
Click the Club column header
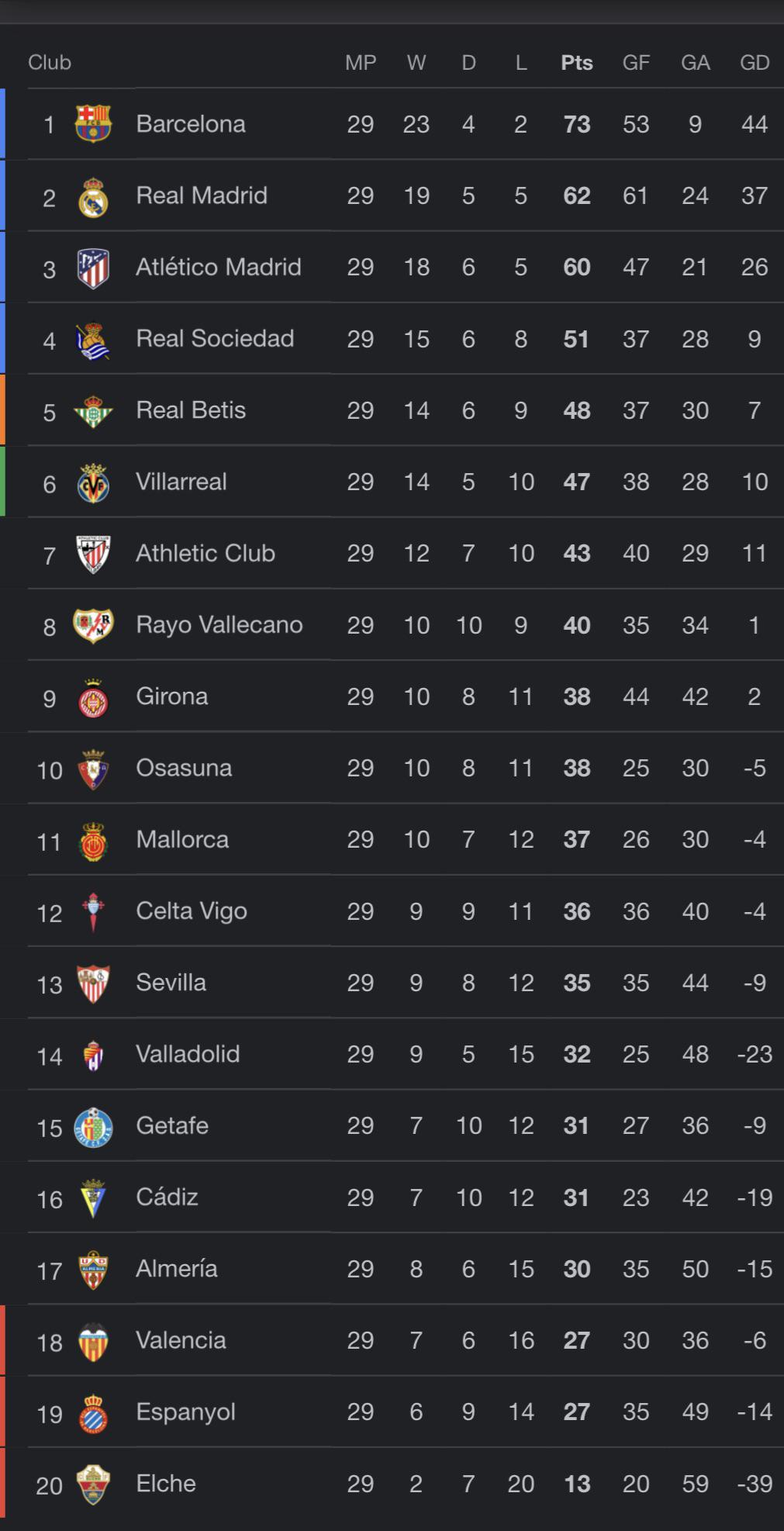pyautogui.click(x=50, y=63)
